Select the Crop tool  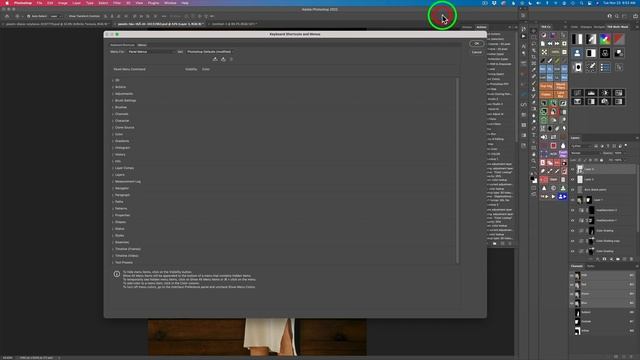pyautogui.click(x=533, y=57)
